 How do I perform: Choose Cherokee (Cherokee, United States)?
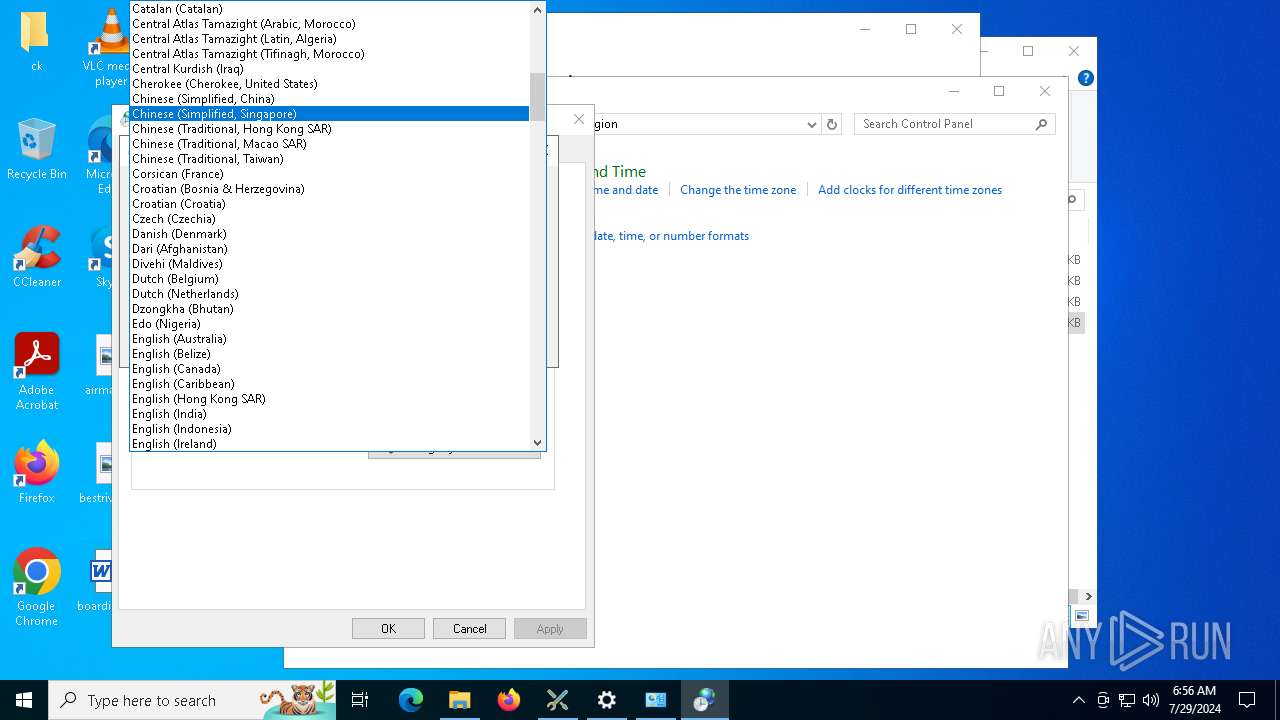329,84
